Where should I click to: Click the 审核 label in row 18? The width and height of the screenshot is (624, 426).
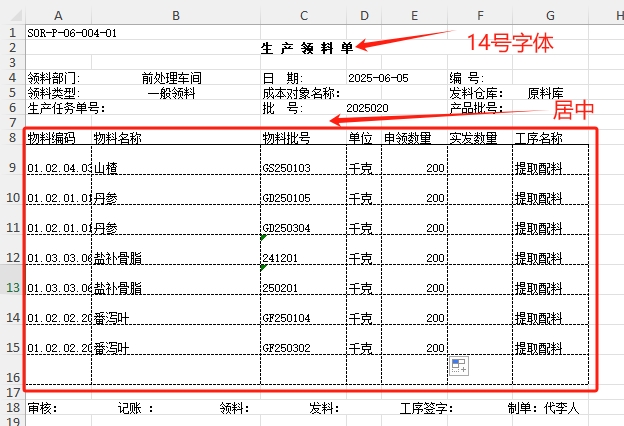[42, 408]
